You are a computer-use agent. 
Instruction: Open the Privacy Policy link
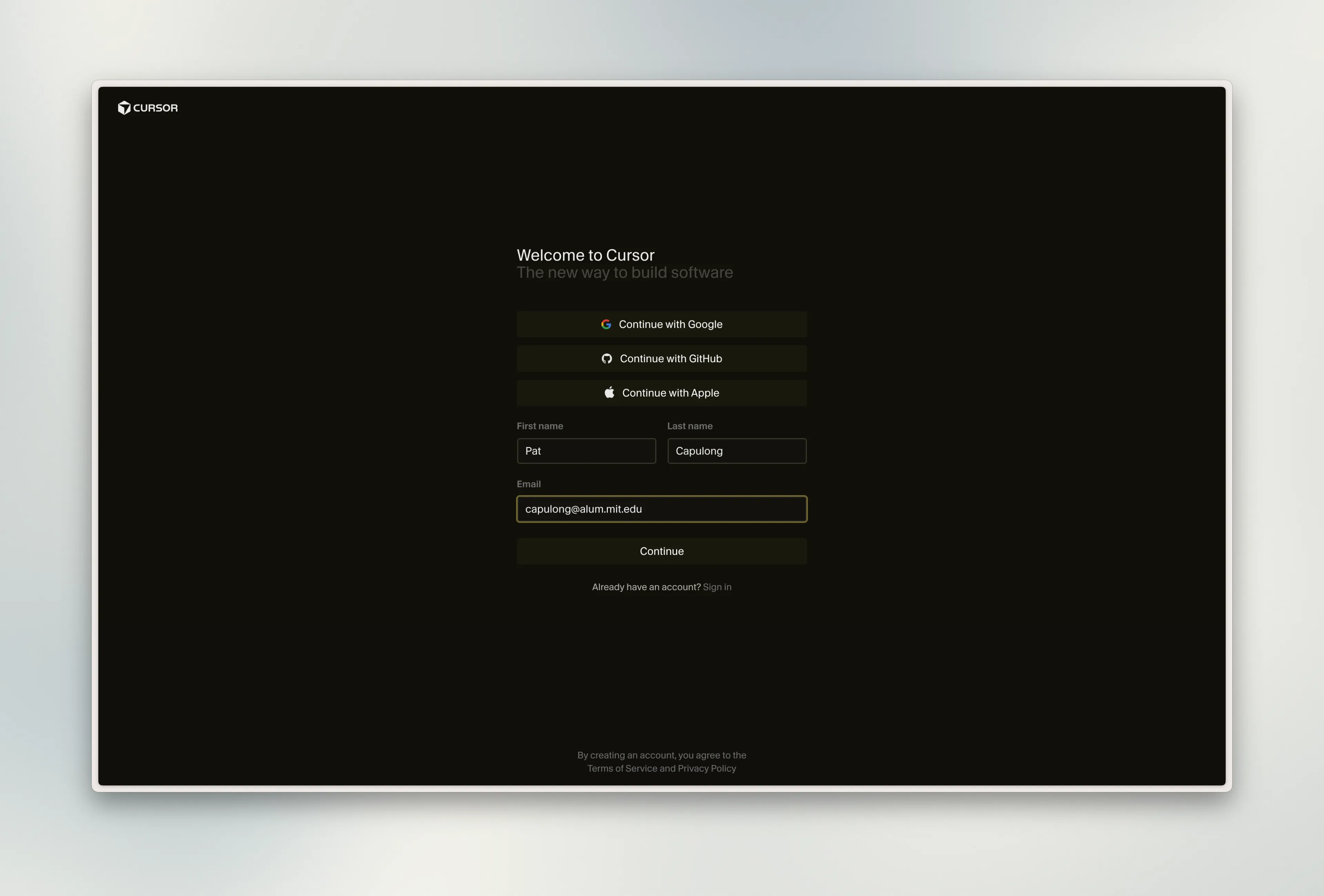[x=706, y=768]
